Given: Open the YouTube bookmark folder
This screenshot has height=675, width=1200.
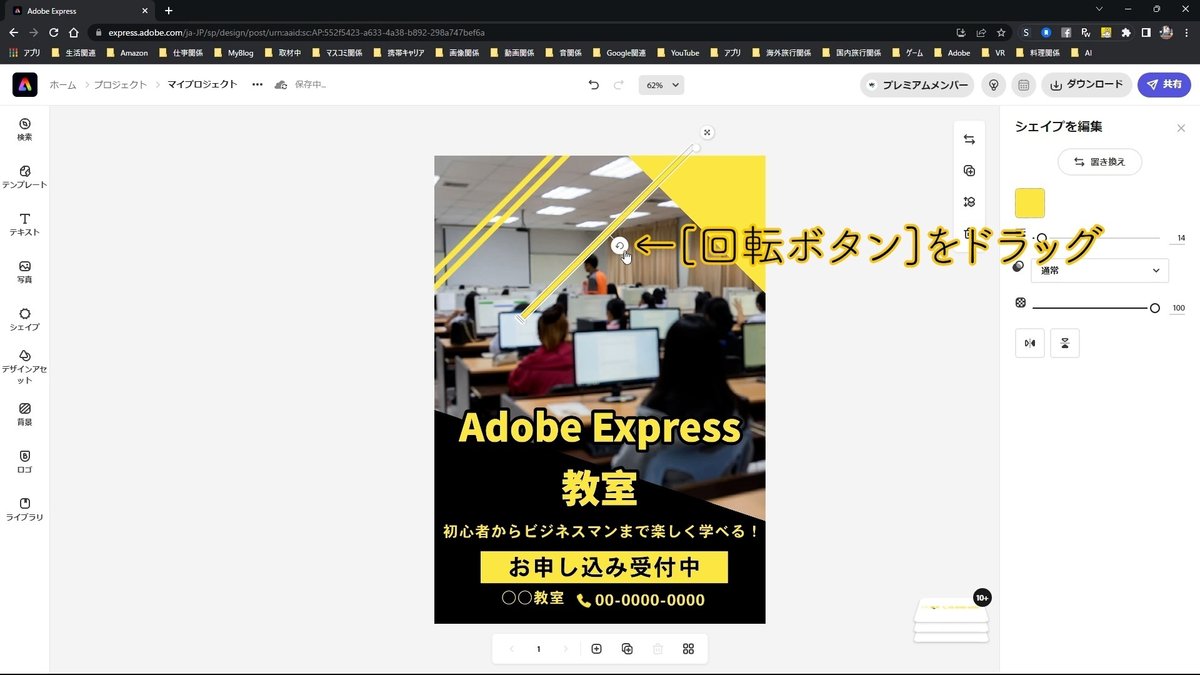Looking at the screenshot, I should 678,52.
